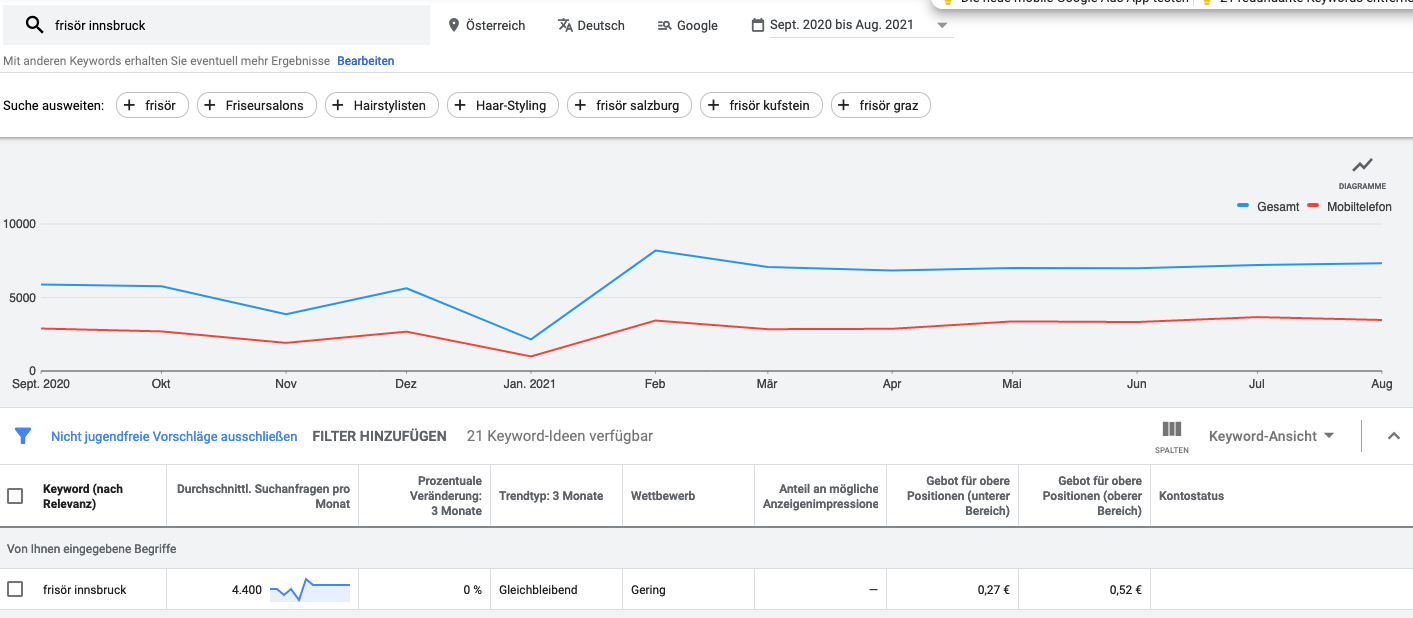The image size is (1413, 618).
Task: Open the date range dropdown arrow
Action: point(941,25)
